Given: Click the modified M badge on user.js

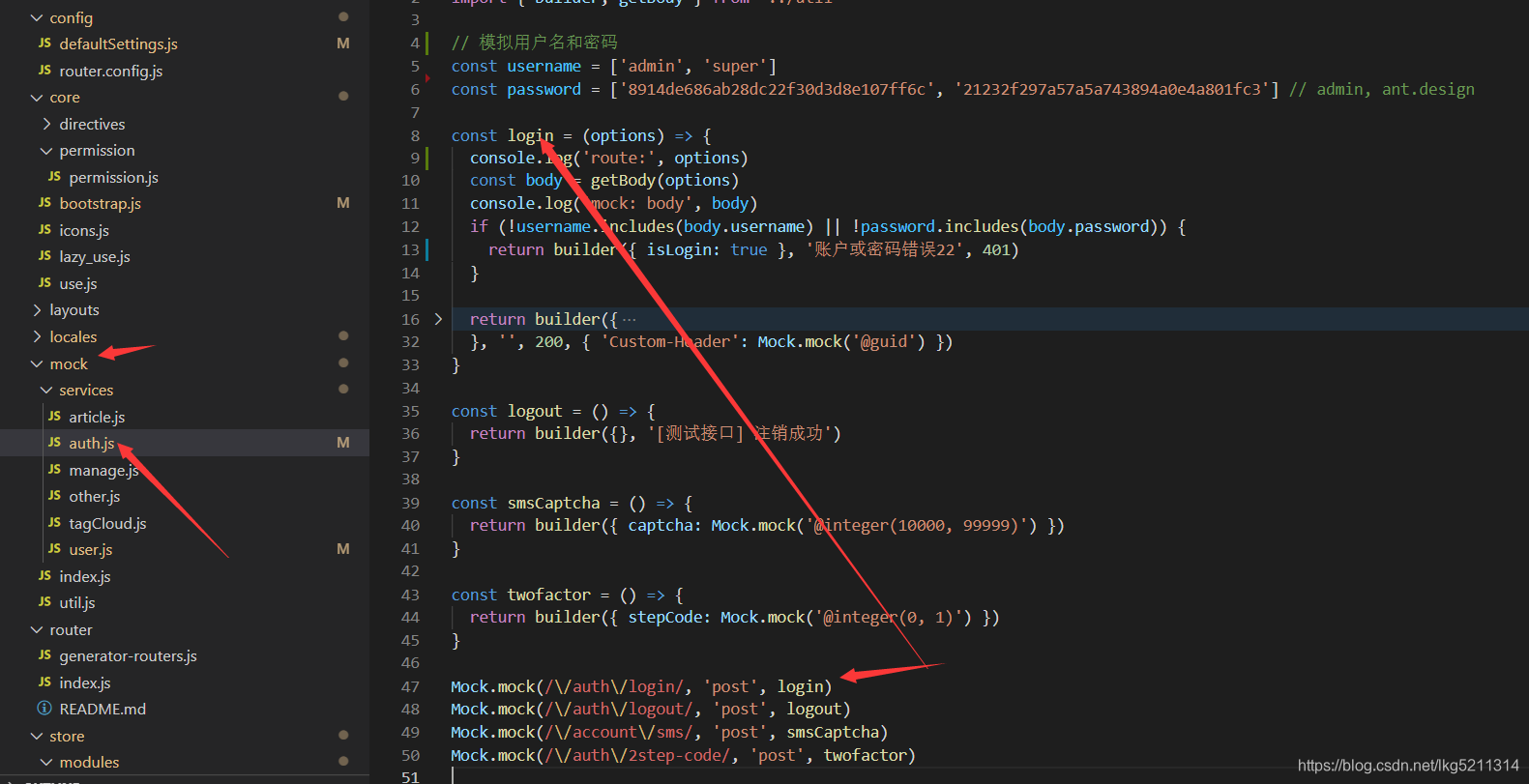Looking at the screenshot, I should (x=343, y=549).
